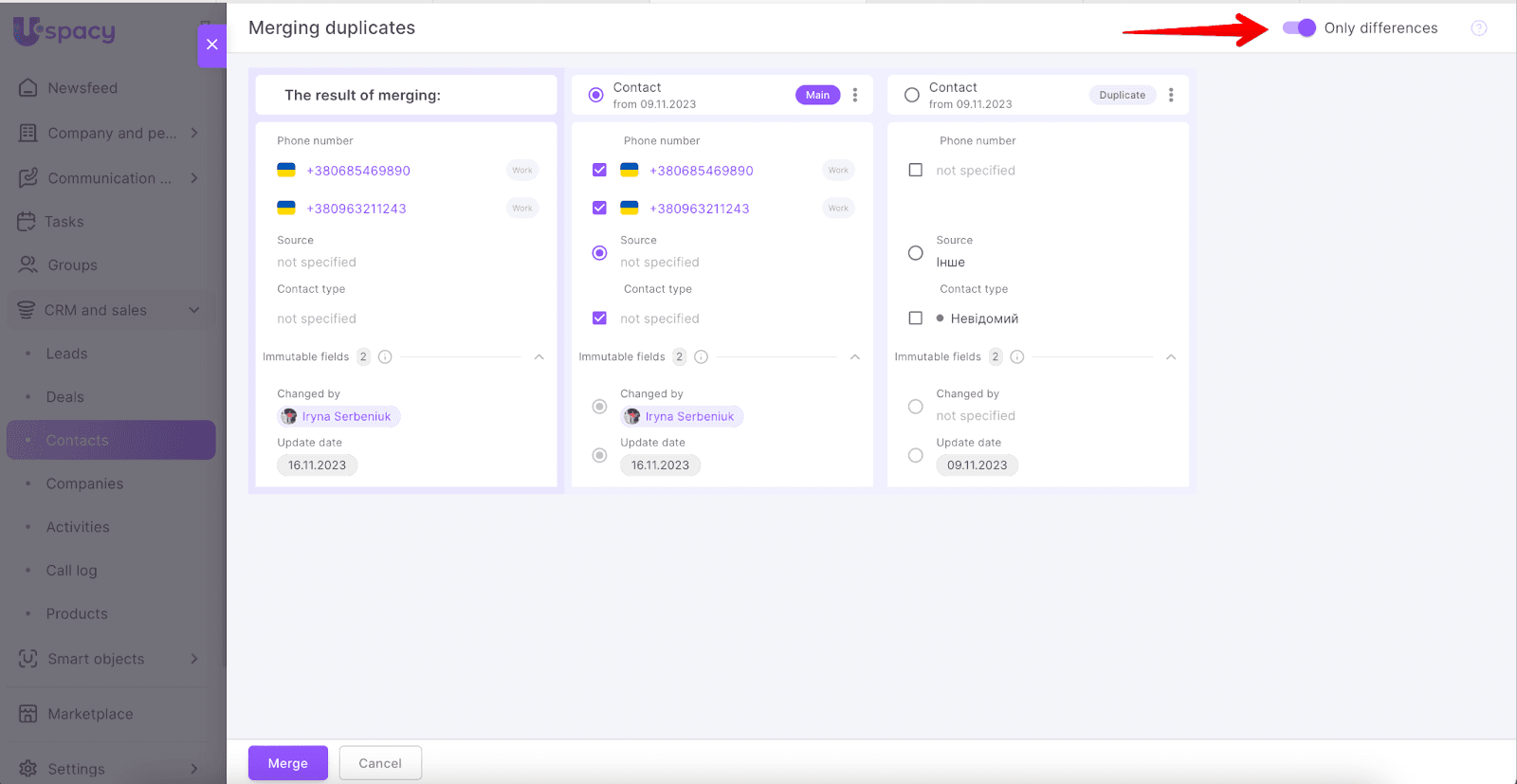The height and width of the screenshot is (784, 1517).
Task: Open three-dot menu of Main contact
Action: click(x=855, y=95)
